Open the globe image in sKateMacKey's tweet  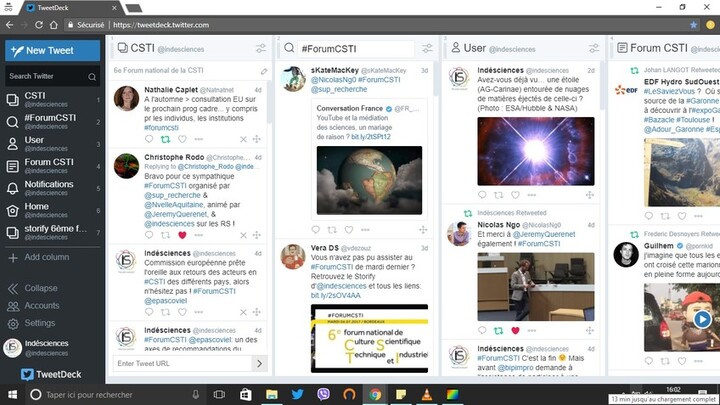click(369, 180)
